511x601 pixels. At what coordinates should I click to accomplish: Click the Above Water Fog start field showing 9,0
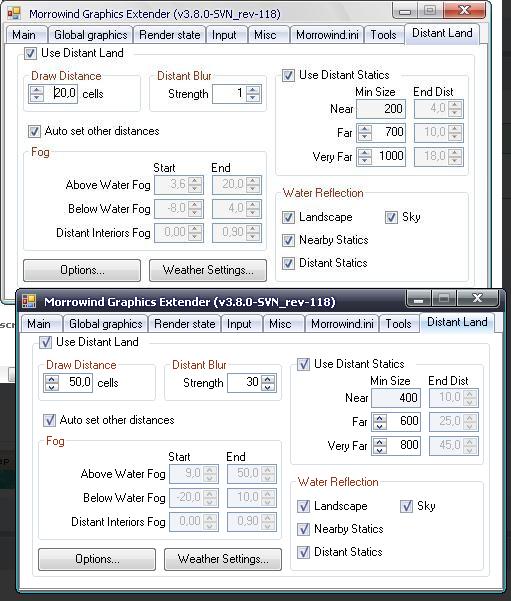pyautogui.click(x=194, y=473)
